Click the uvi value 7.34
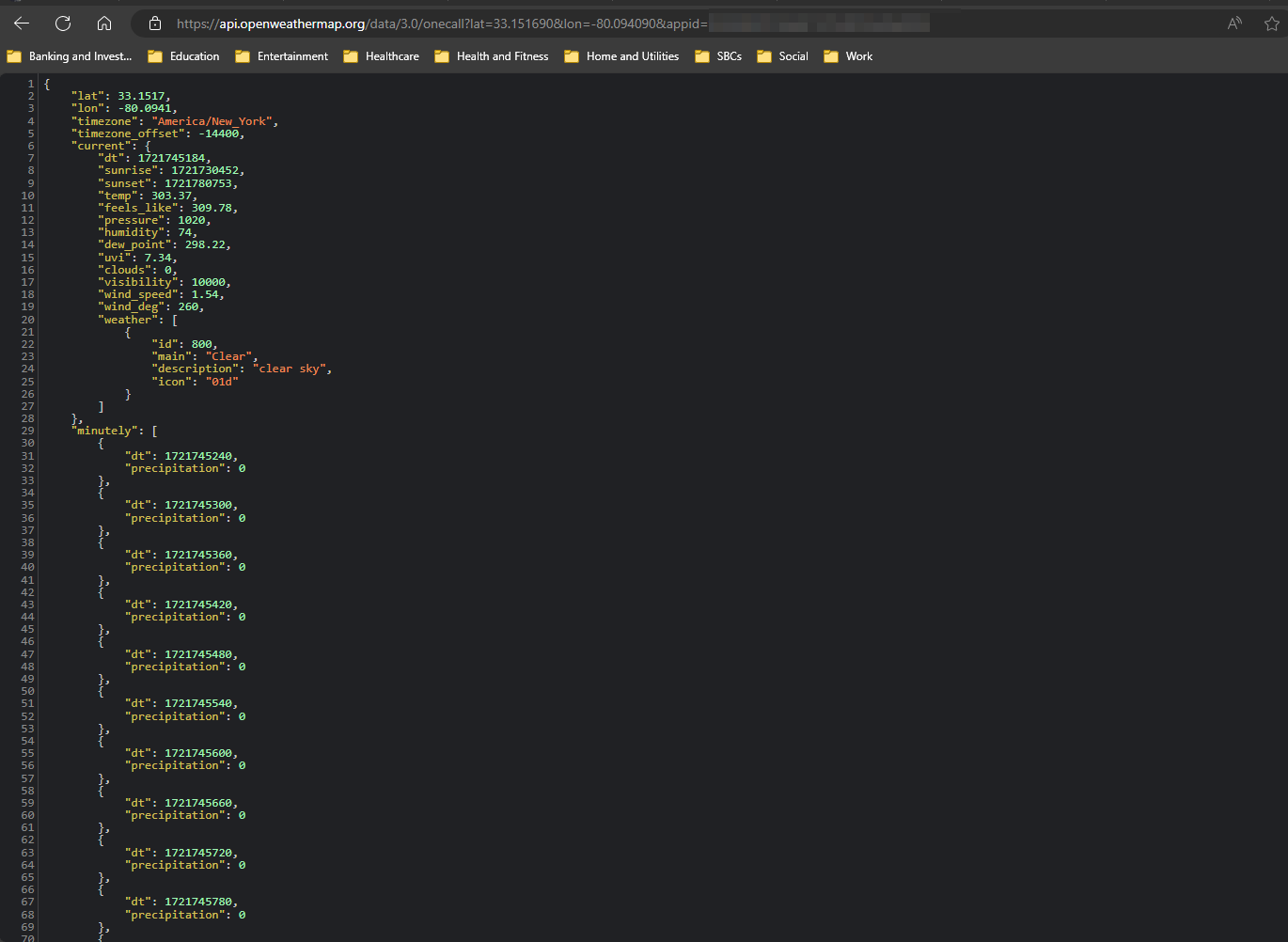 coord(158,258)
